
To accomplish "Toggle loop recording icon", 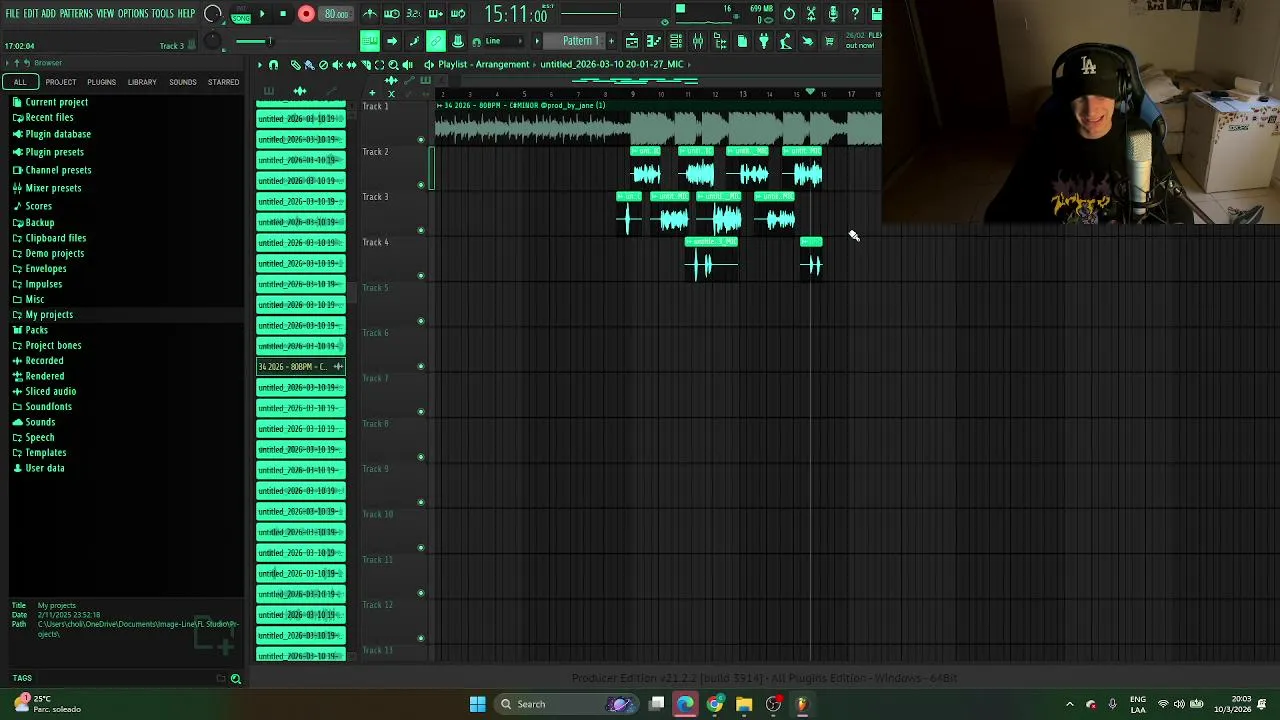I will click(x=458, y=14).
